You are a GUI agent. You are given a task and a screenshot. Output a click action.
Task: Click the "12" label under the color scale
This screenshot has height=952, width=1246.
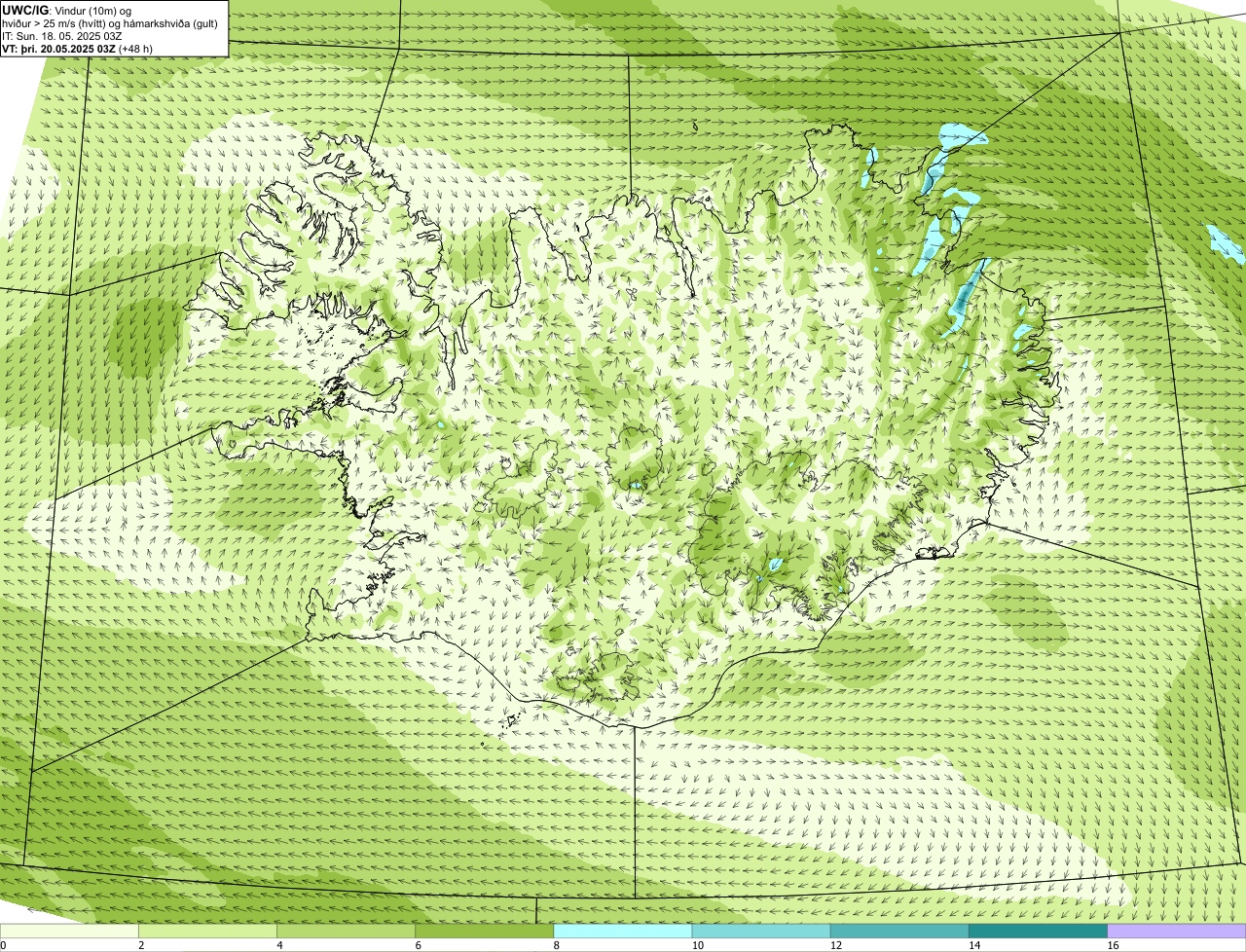click(x=836, y=945)
